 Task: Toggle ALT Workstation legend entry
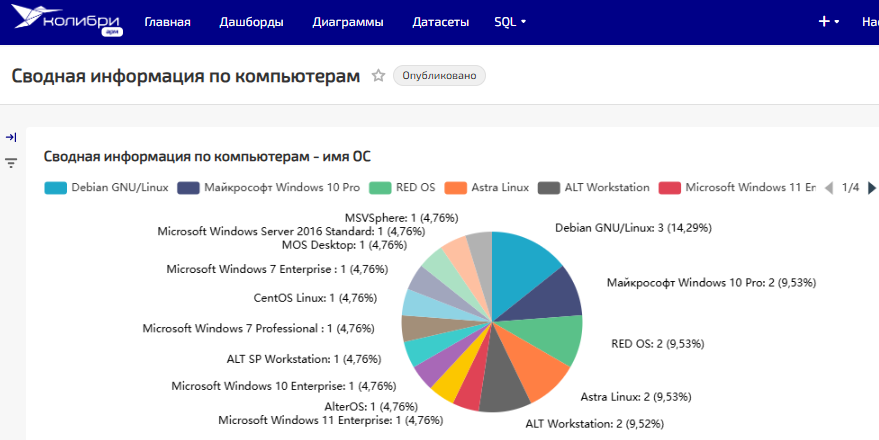point(594,188)
